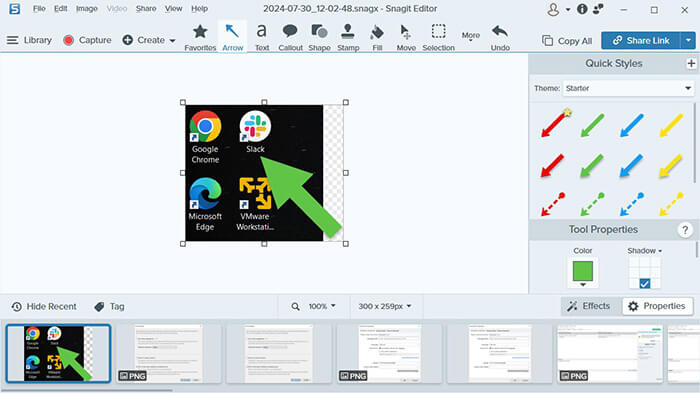Expand the Color swatch dropdown arrow
The width and height of the screenshot is (700, 393).
point(583,284)
